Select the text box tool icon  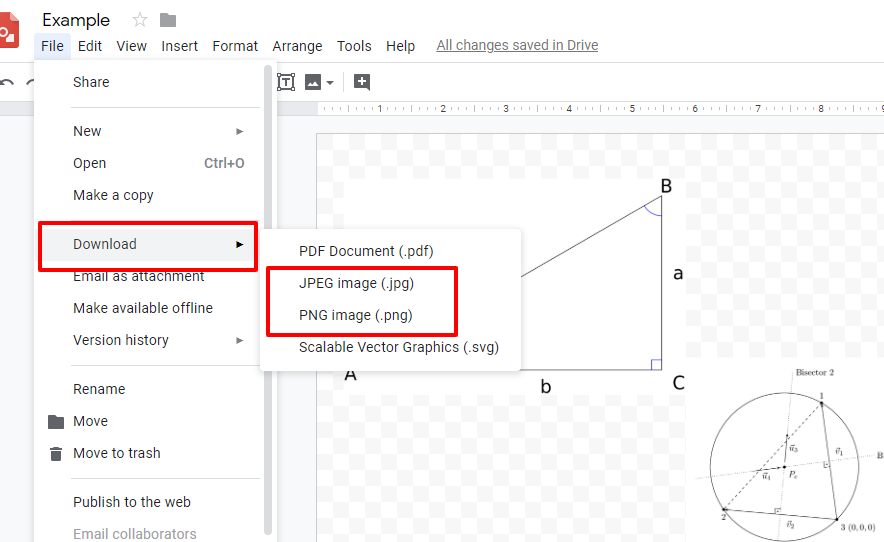click(286, 82)
